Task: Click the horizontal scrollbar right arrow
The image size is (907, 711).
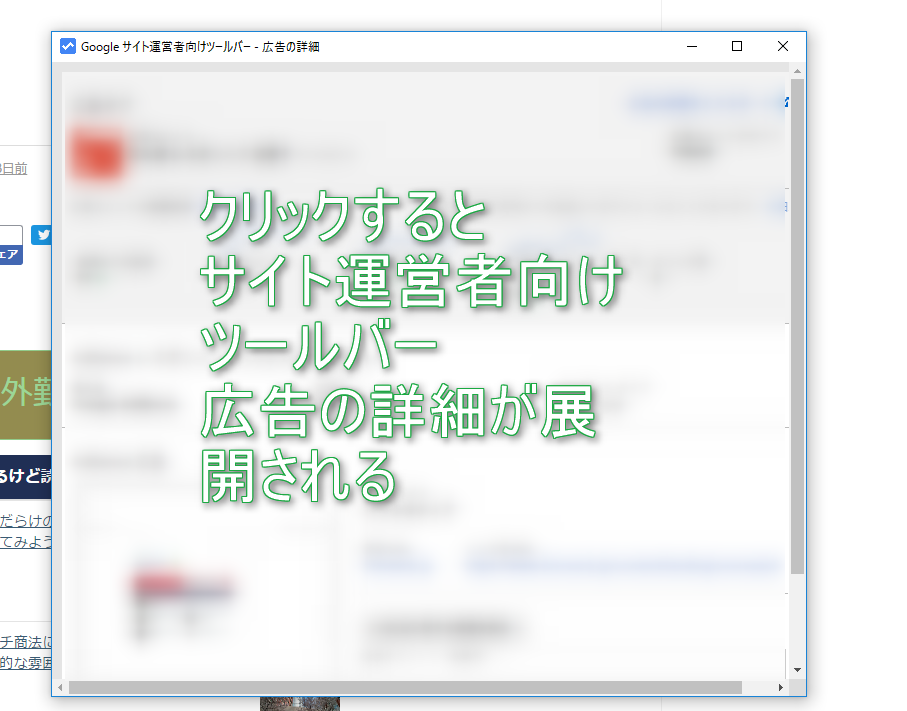Action: pos(781,687)
